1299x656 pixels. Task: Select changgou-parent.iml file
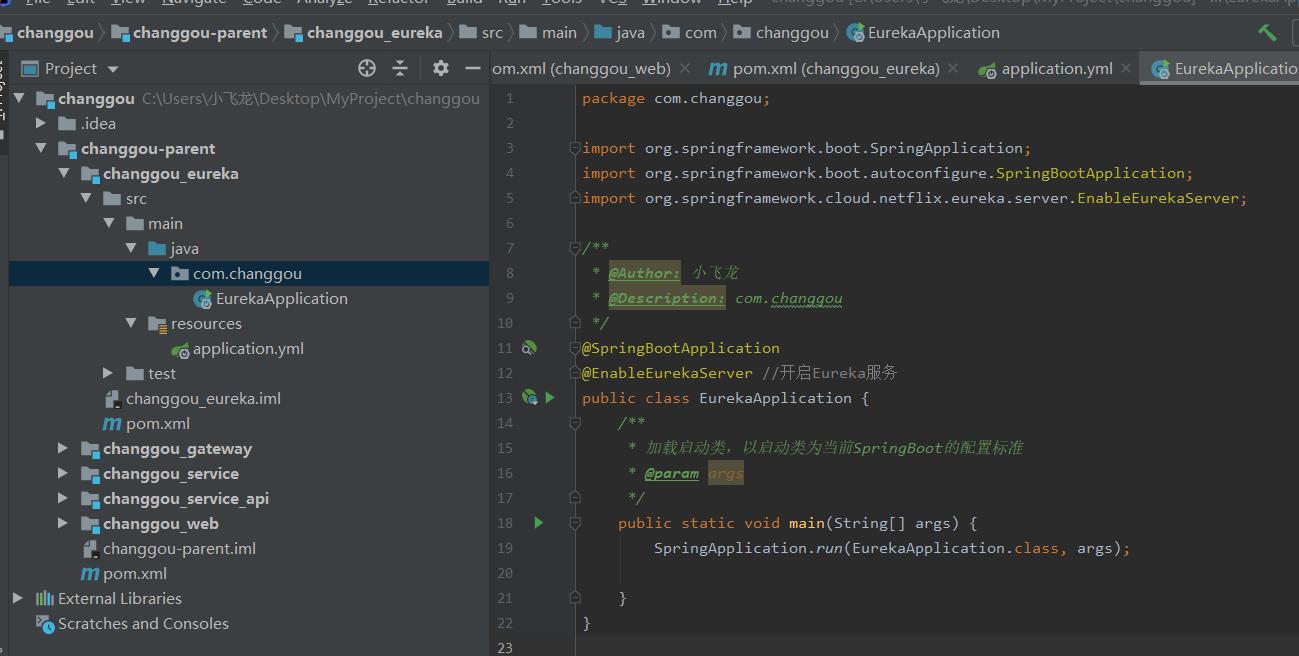[x=168, y=548]
